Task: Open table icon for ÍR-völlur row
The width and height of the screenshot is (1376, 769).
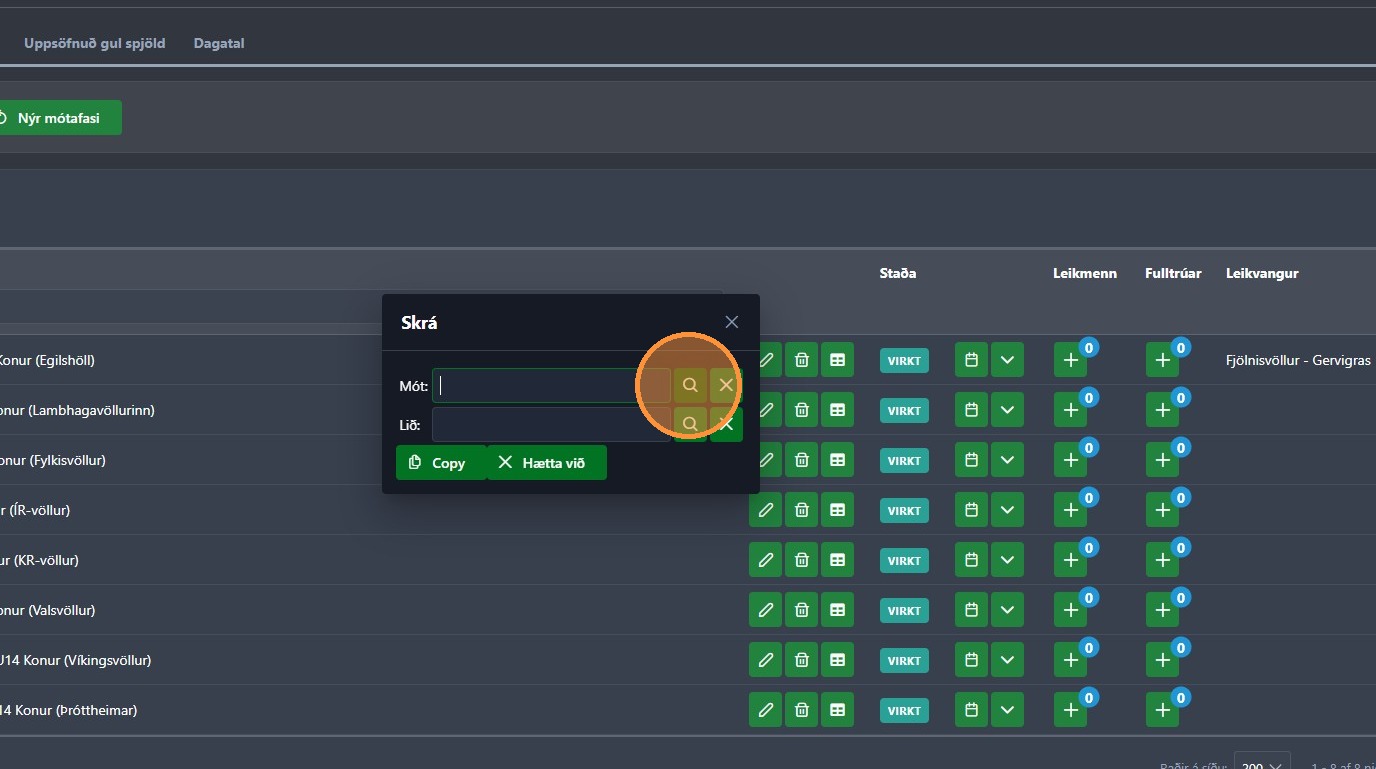Action: click(x=837, y=510)
